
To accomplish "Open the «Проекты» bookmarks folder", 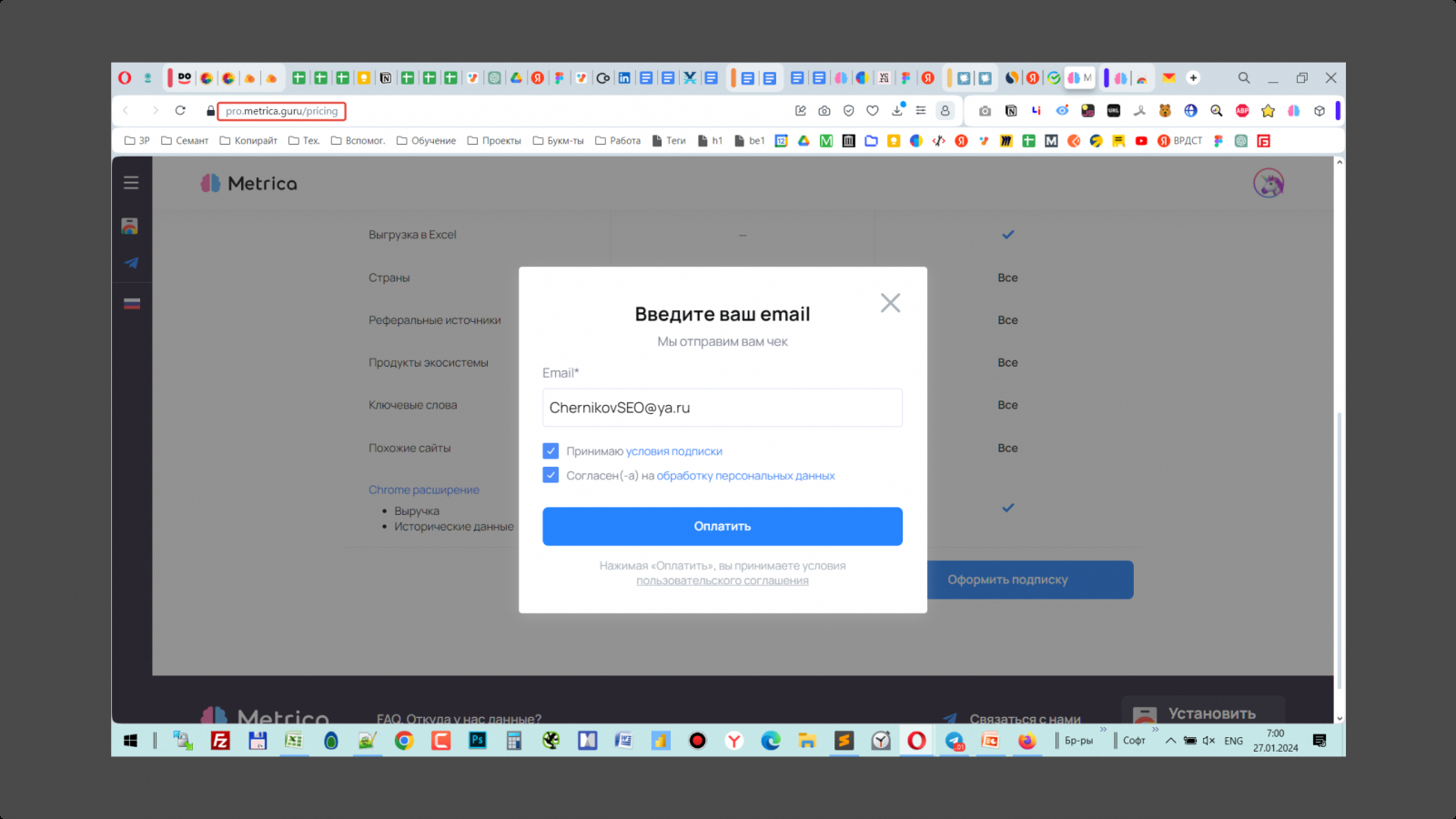I will (x=494, y=141).
